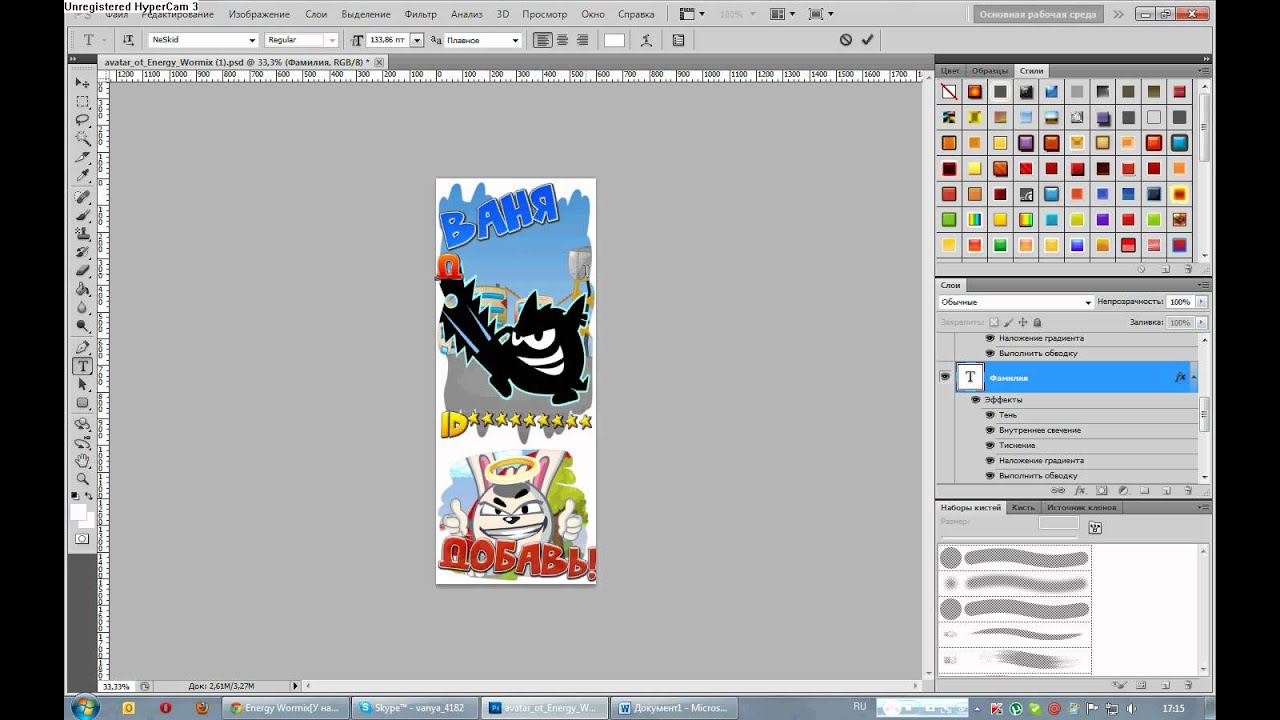1280x720 pixels.
Task: Switch to Skype in the taskbar
Action: point(414,708)
